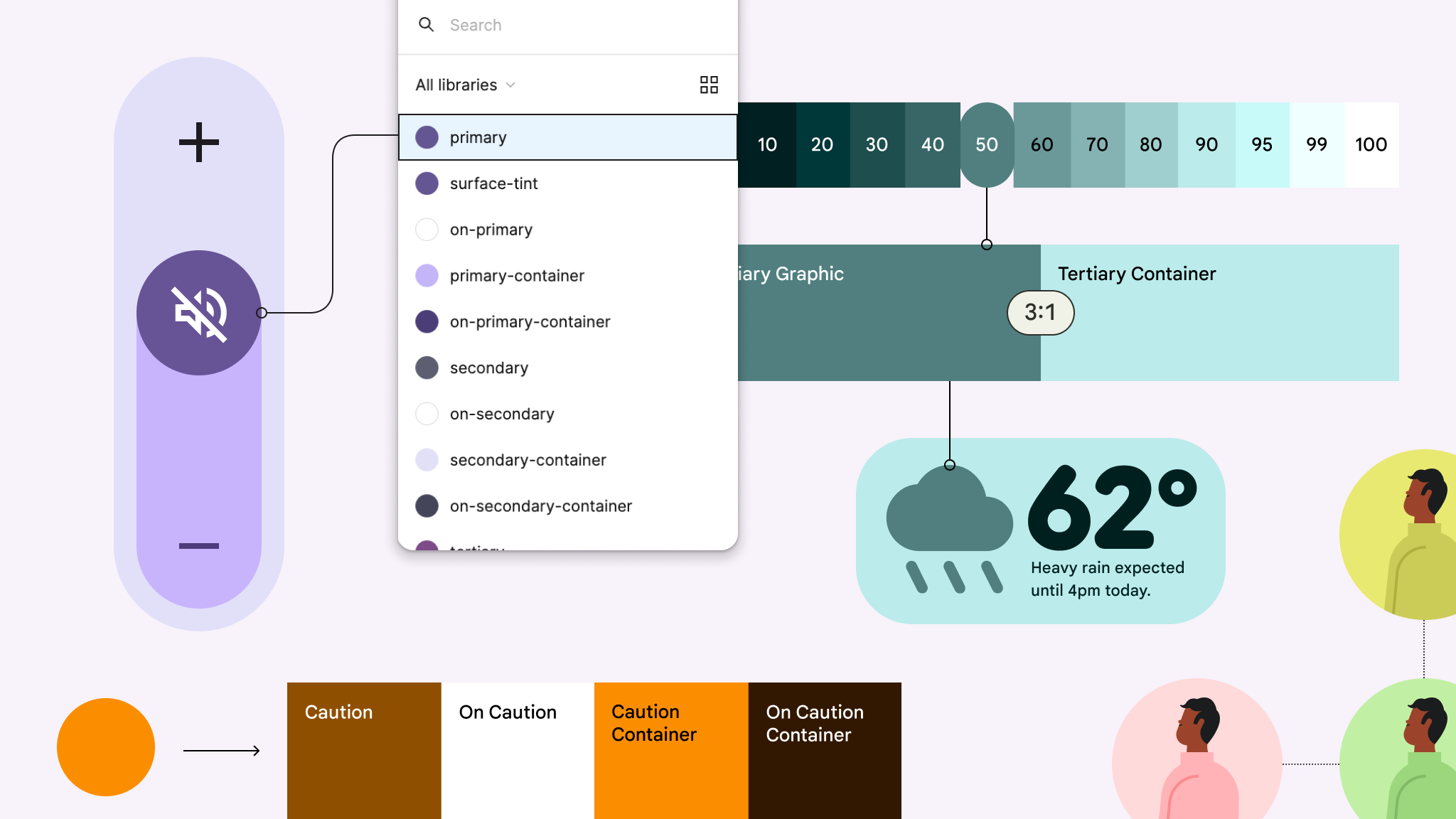1456x819 pixels.
Task: Click the 3:1 contrast ratio badge
Action: click(1040, 312)
